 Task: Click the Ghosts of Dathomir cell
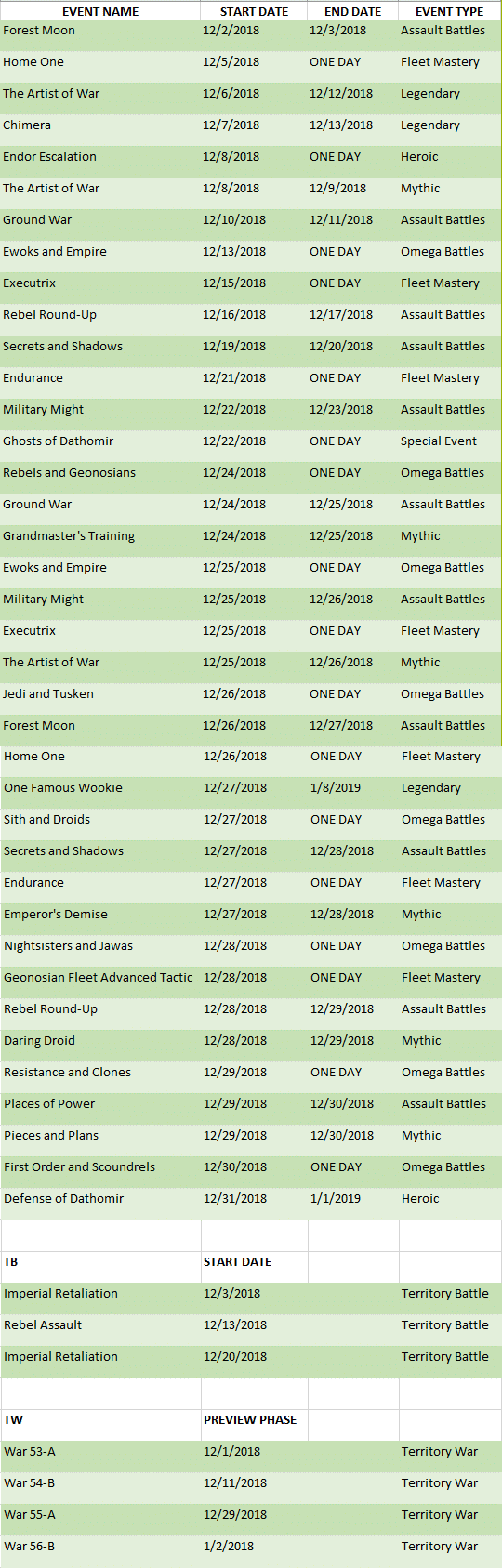[x=100, y=441]
